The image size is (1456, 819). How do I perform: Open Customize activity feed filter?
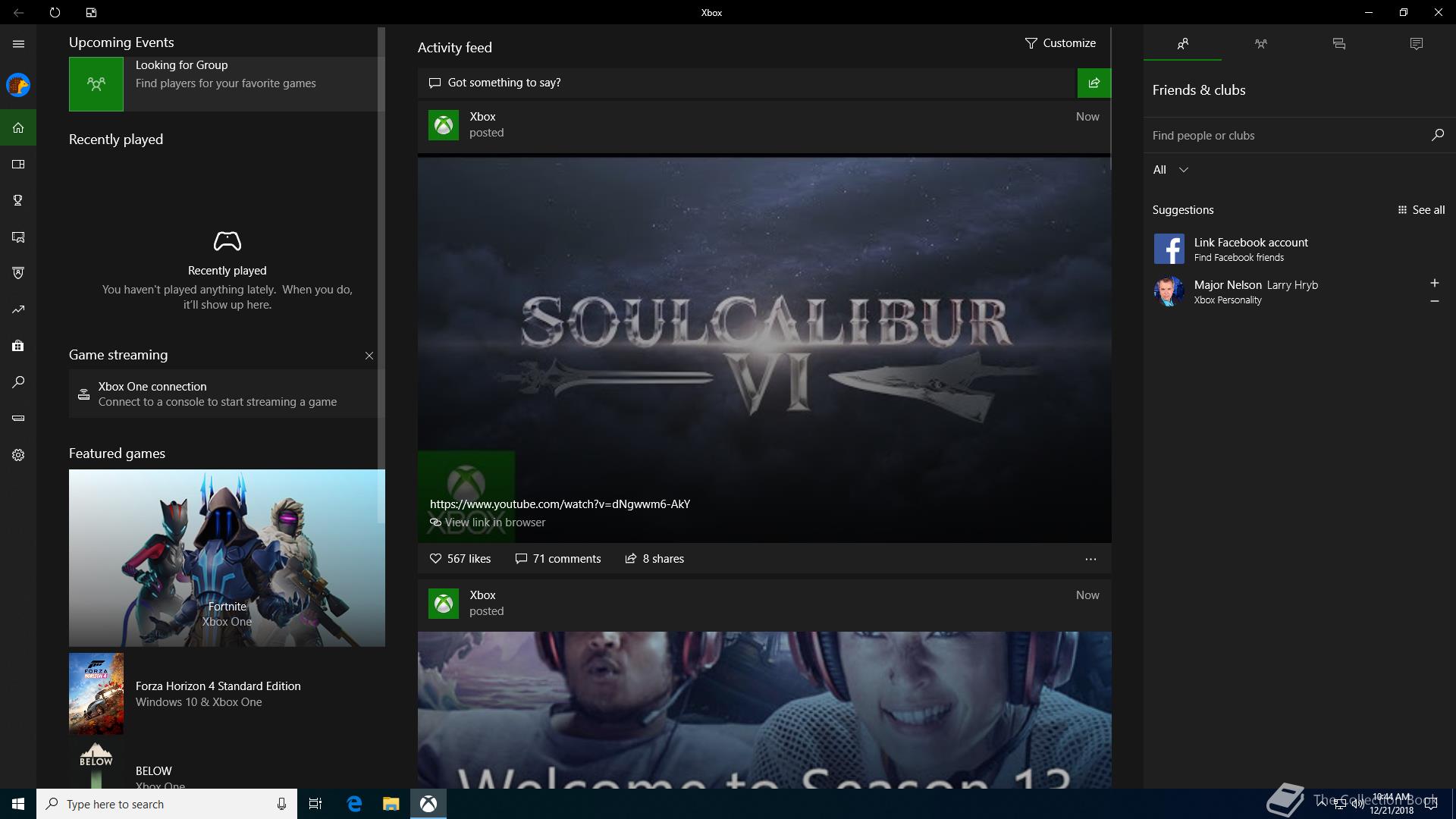click(x=1060, y=43)
